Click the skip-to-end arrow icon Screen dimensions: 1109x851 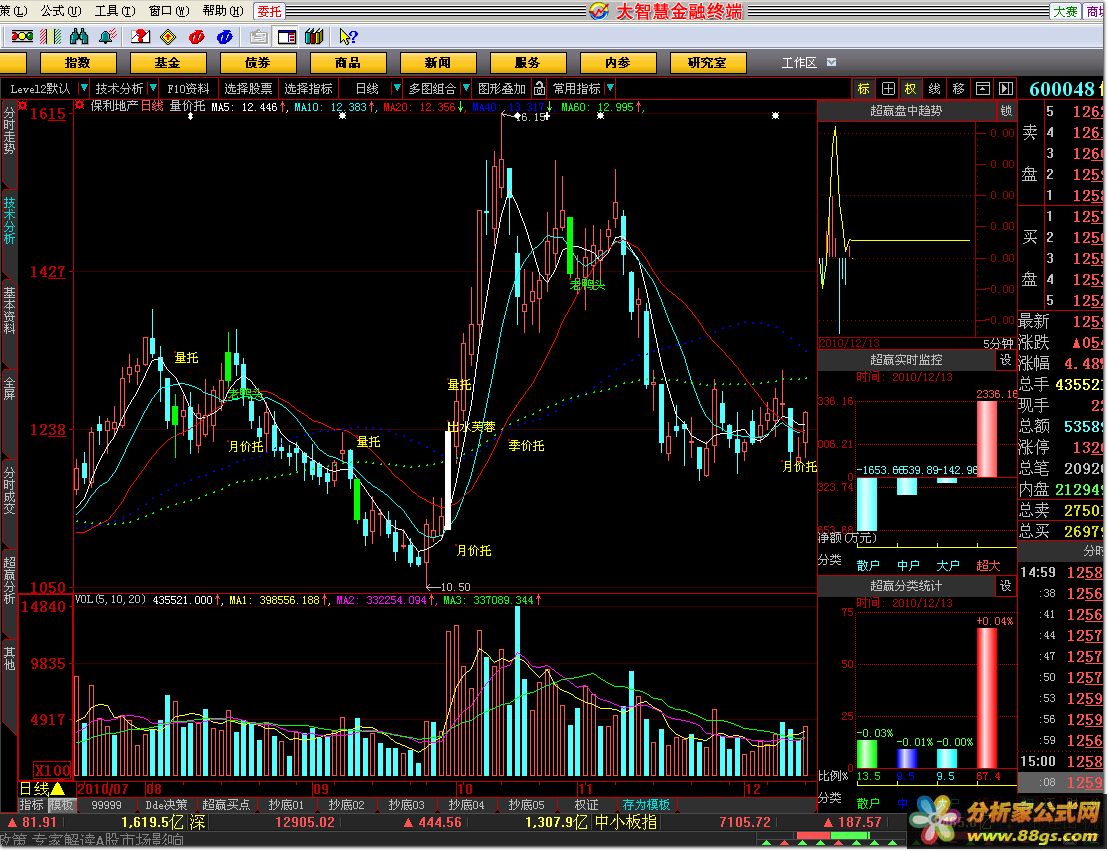(1006, 88)
